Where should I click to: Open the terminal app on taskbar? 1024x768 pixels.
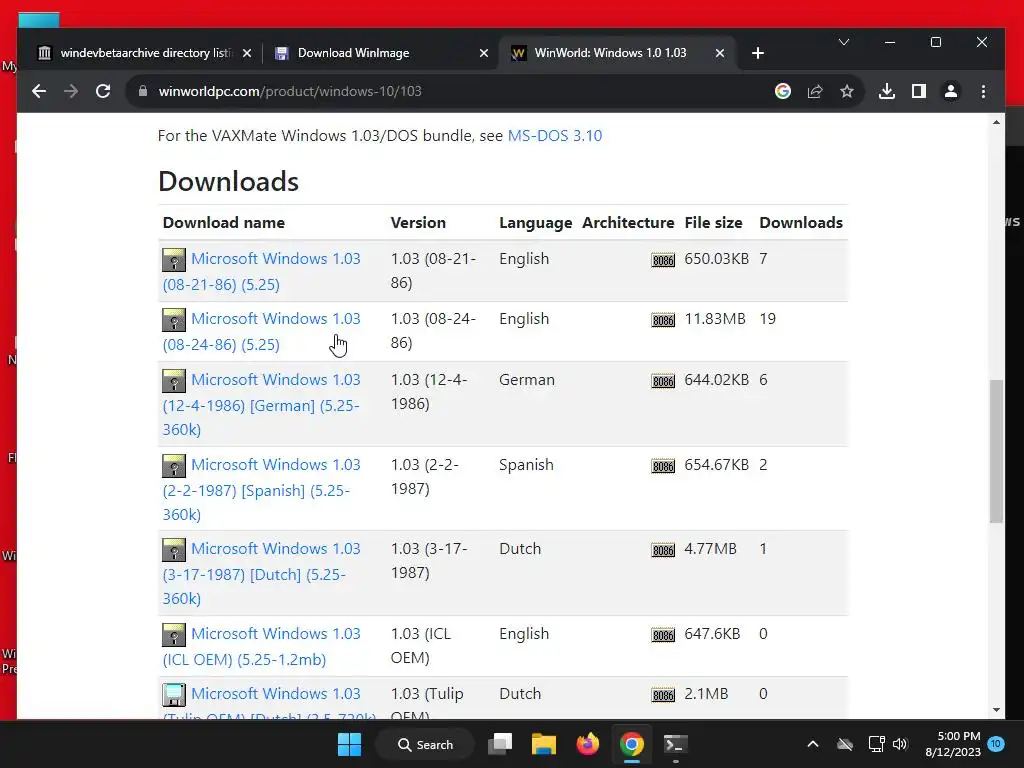click(x=675, y=744)
